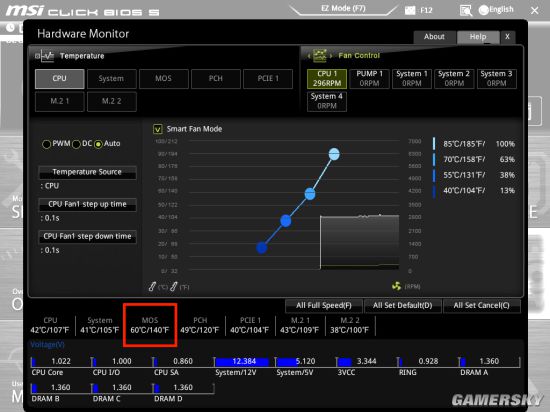Select the System temperature tab
Screen dimensions: 550x412
pyautogui.click(x=112, y=79)
